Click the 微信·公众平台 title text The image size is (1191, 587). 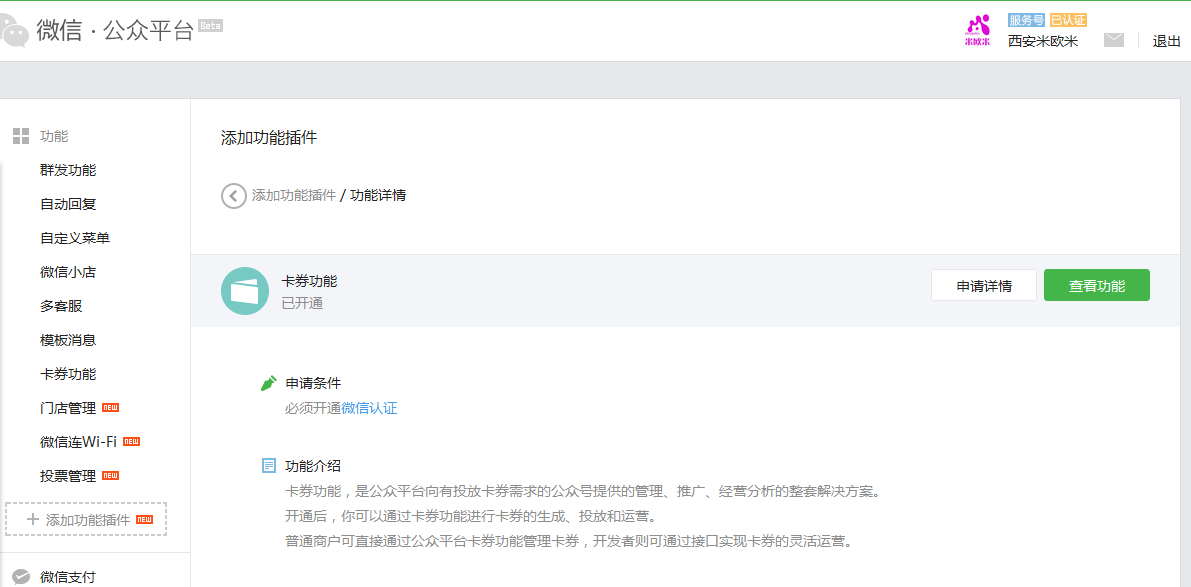click(115, 32)
